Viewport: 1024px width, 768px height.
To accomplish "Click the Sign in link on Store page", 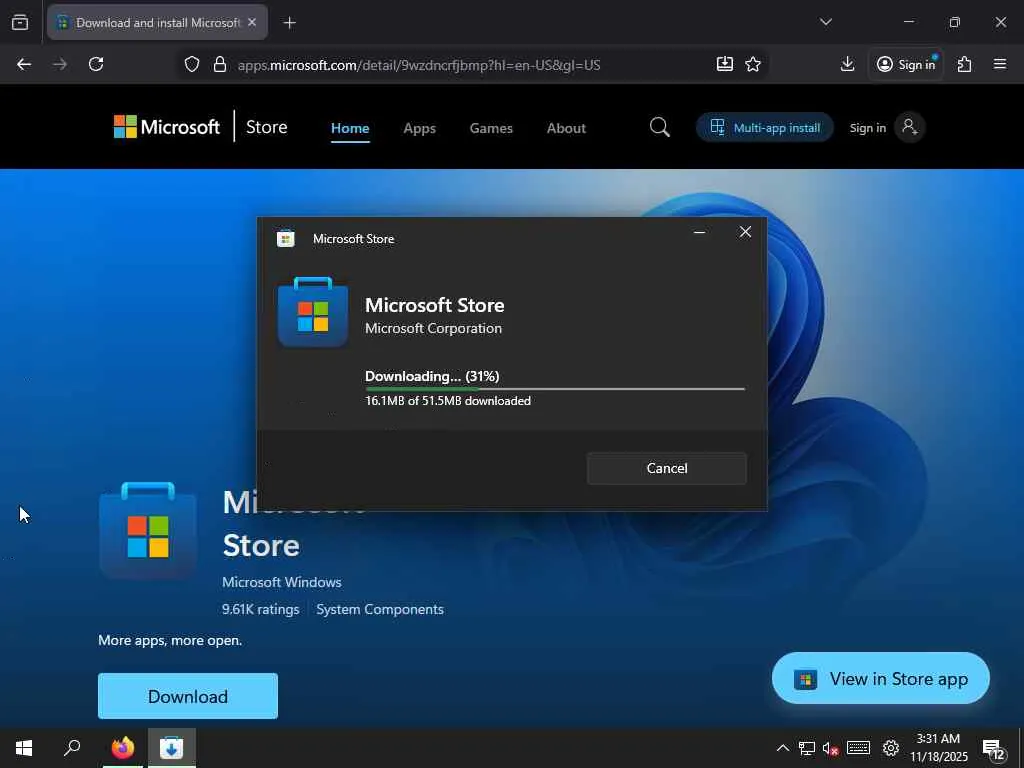I will (x=867, y=128).
